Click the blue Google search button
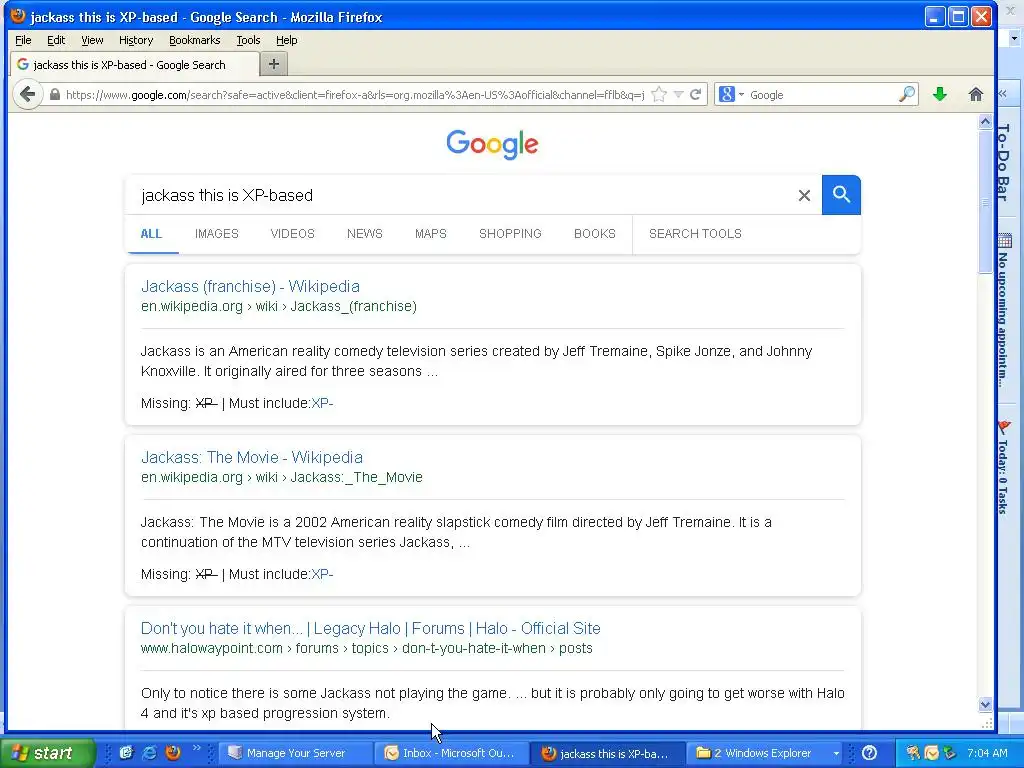1024x768 pixels. (x=841, y=195)
